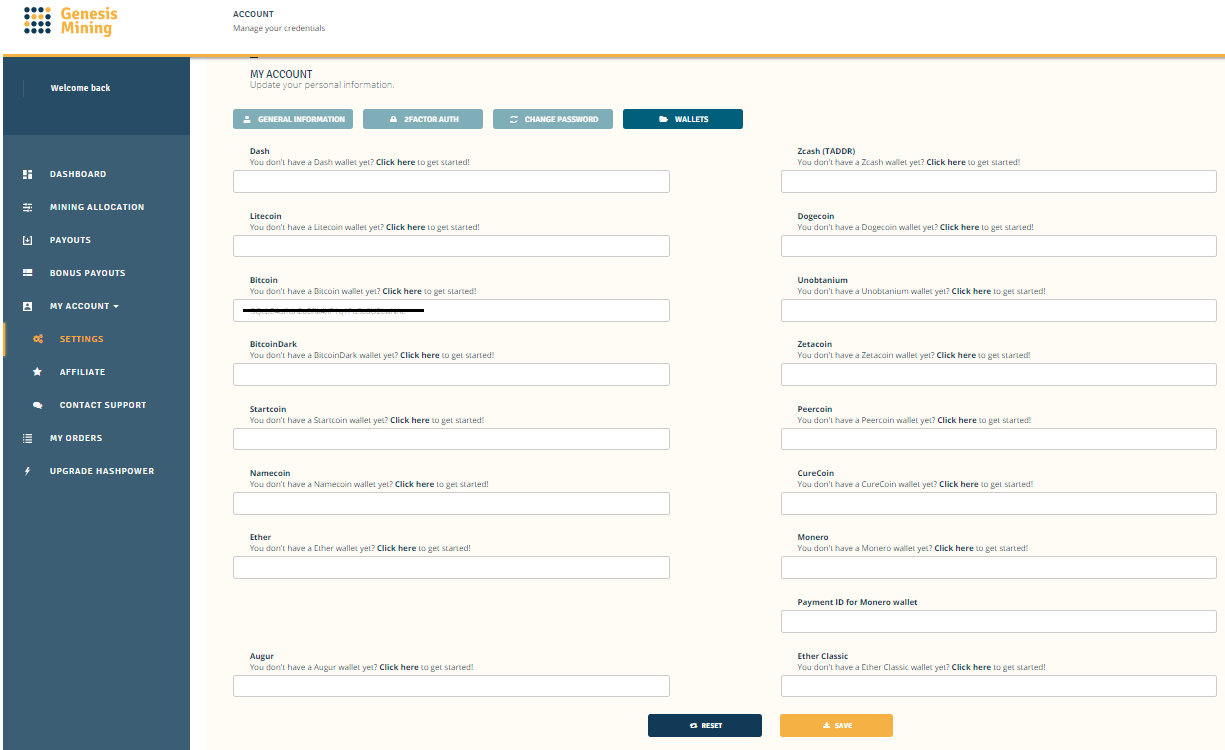The width and height of the screenshot is (1225, 750).
Task: Focus the Dash wallet address field
Action: click(x=451, y=181)
